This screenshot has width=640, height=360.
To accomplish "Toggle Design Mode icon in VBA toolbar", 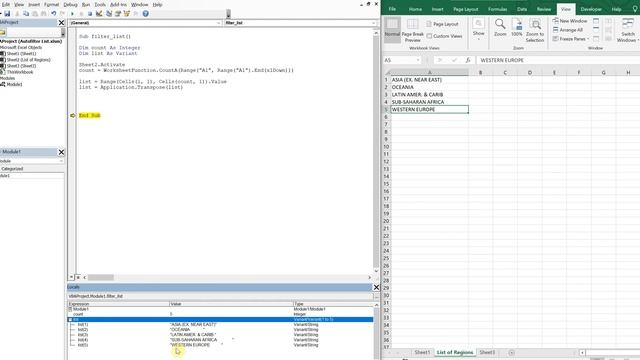I will point(99,14).
